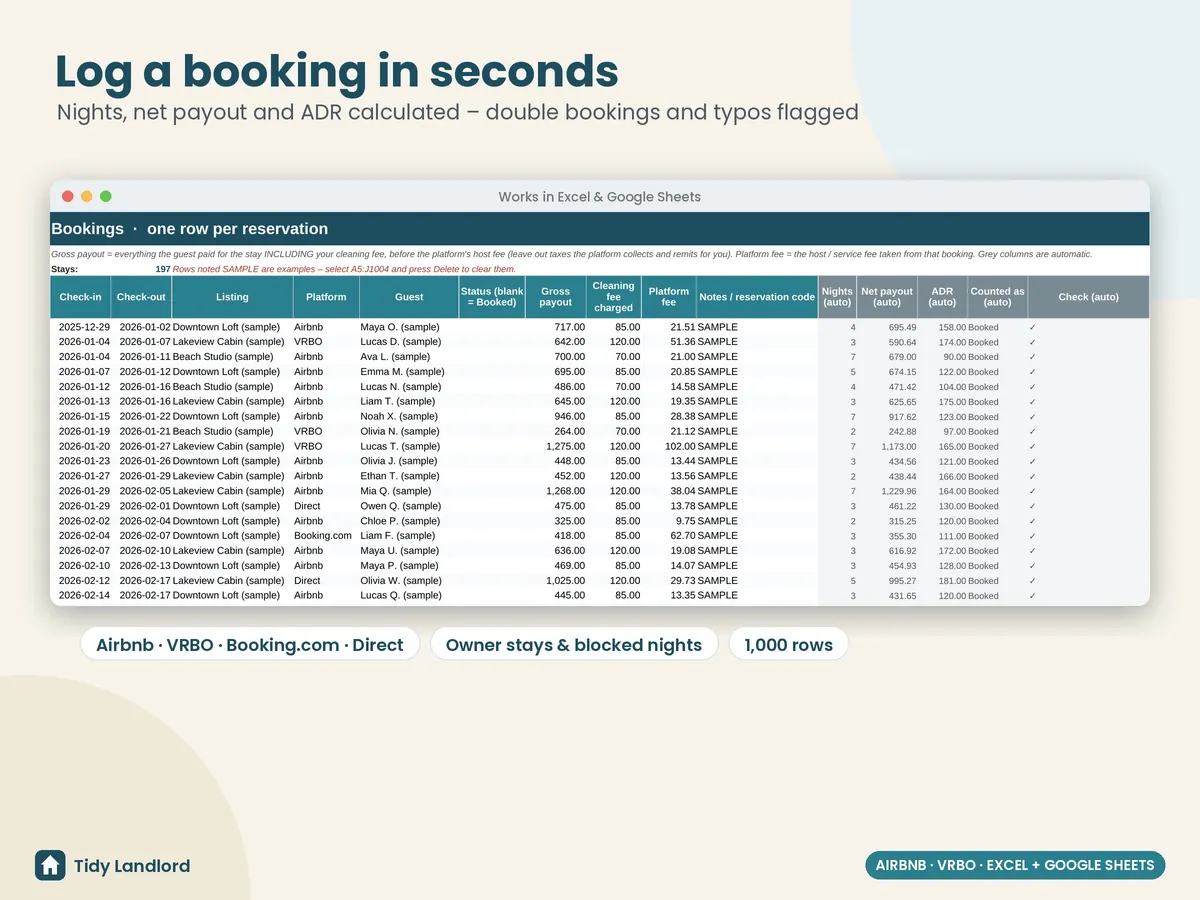
Task: Click the red close window dot
Action: (68, 197)
